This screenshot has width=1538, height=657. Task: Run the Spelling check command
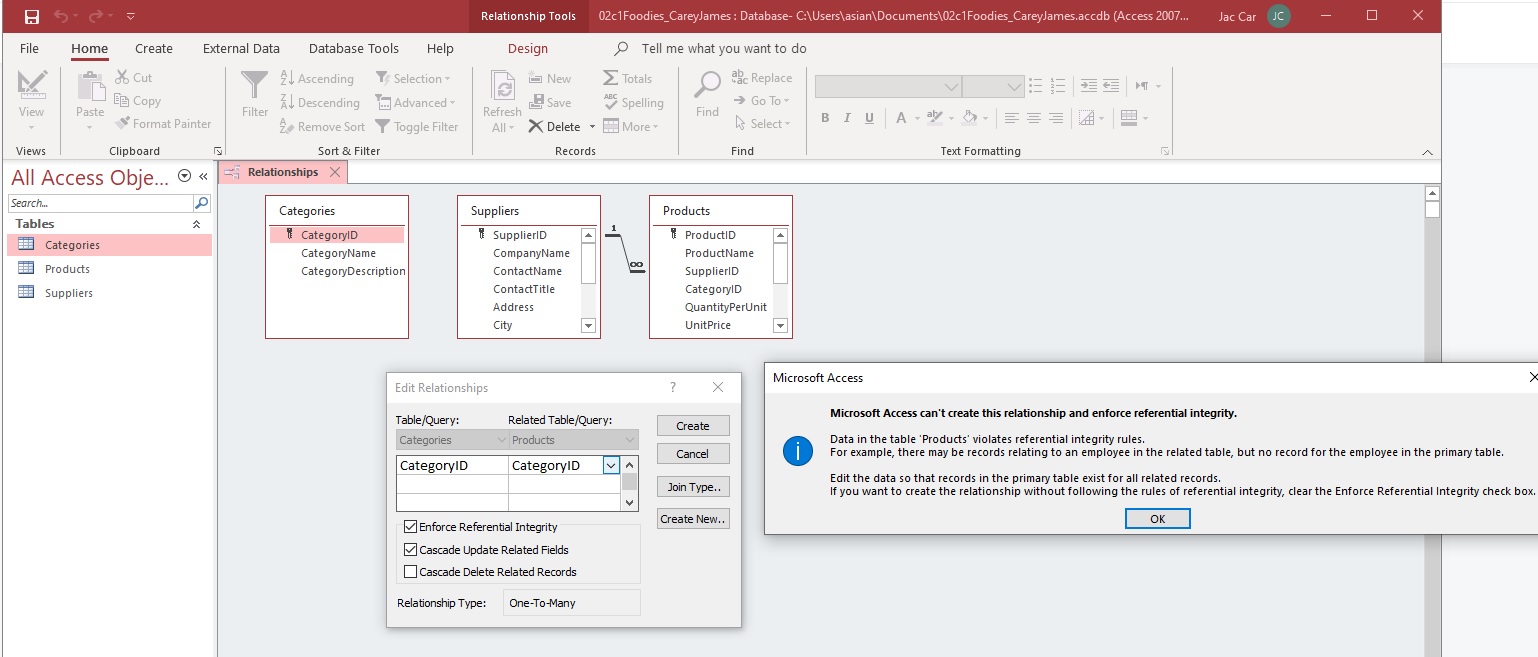click(633, 102)
